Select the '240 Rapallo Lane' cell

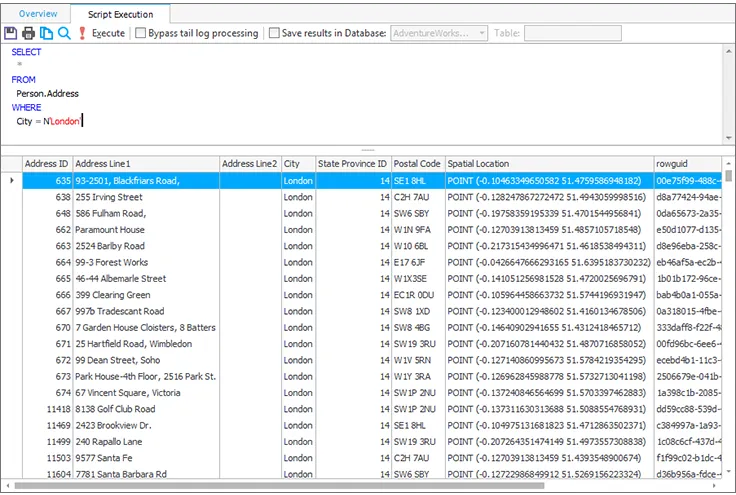coord(146,442)
